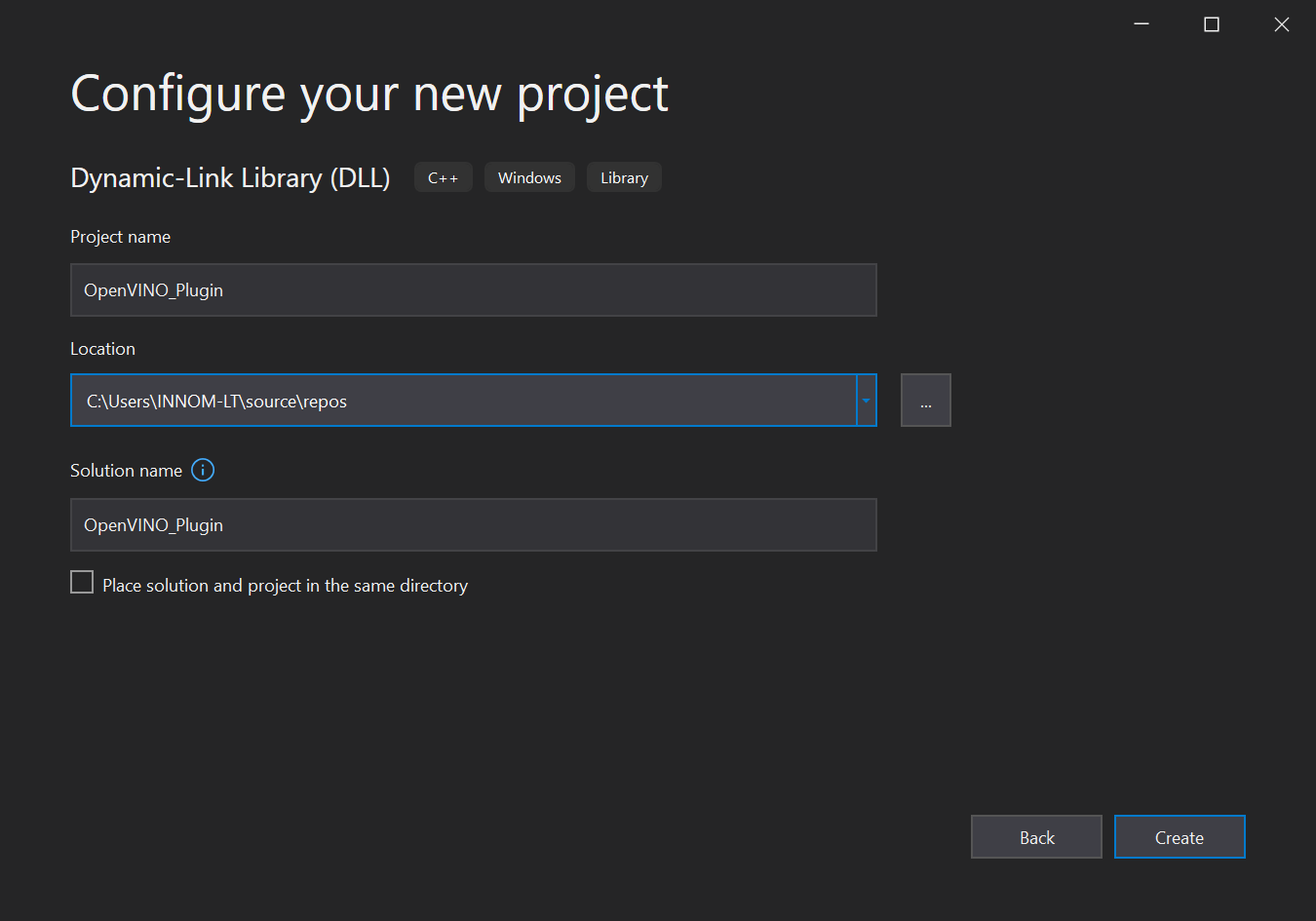Click the Location label
The width and height of the screenshot is (1316, 921).
point(102,349)
